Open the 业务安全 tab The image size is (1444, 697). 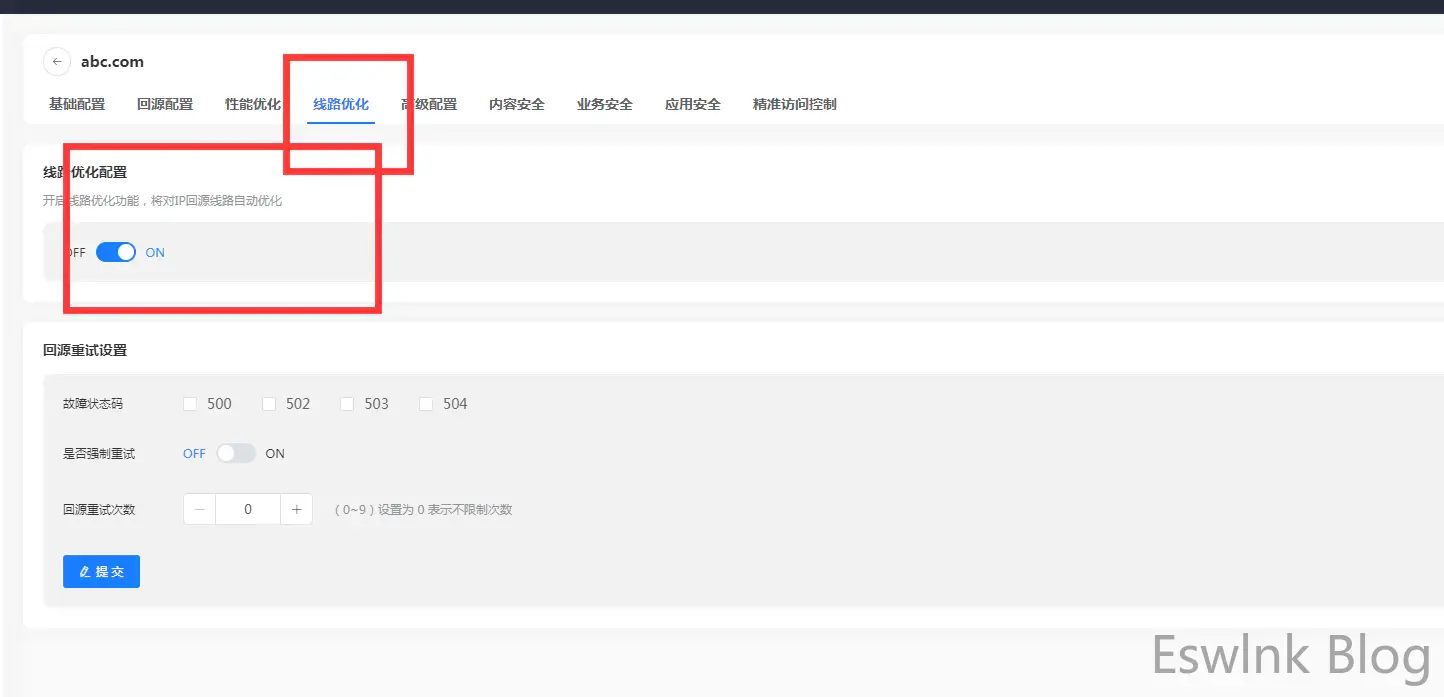[605, 104]
